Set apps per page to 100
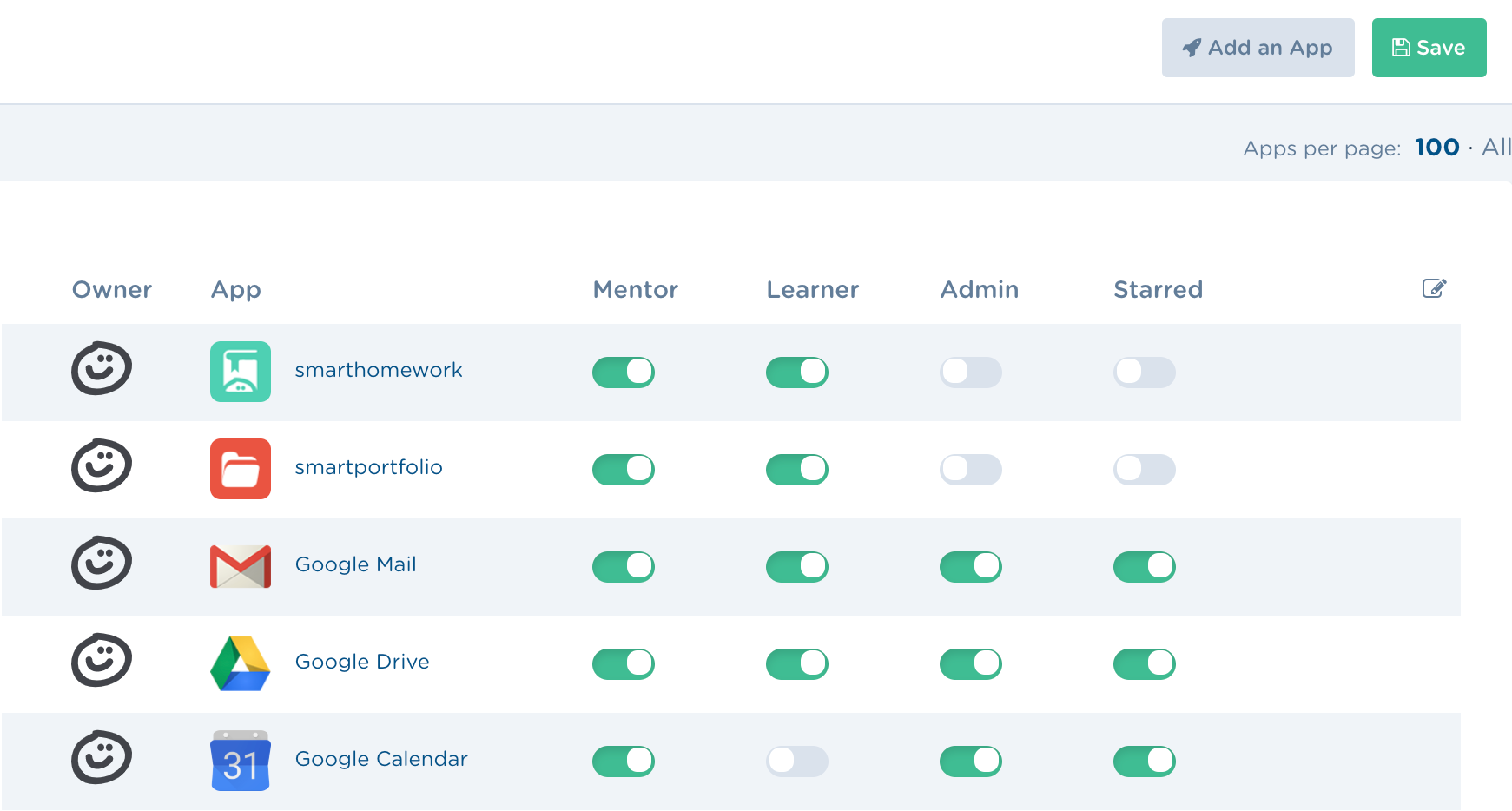The image size is (1512, 811). click(1436, 148)
